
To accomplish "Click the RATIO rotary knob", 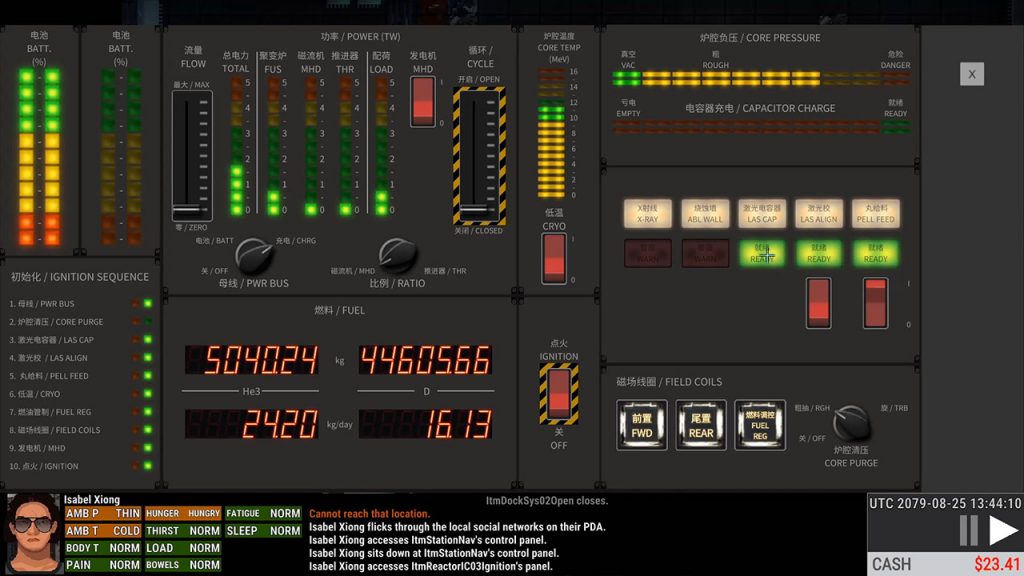I will coord(397,256).
